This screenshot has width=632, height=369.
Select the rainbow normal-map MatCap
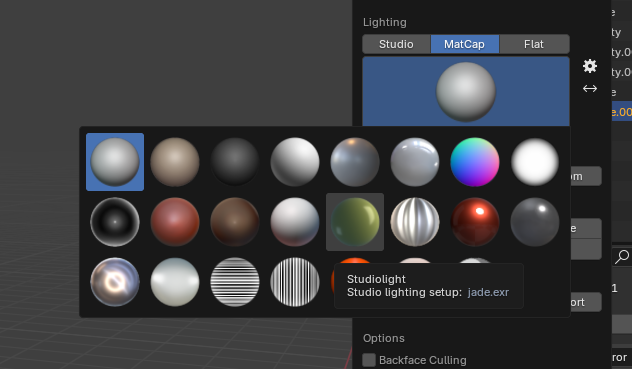(x=475, y=162)
